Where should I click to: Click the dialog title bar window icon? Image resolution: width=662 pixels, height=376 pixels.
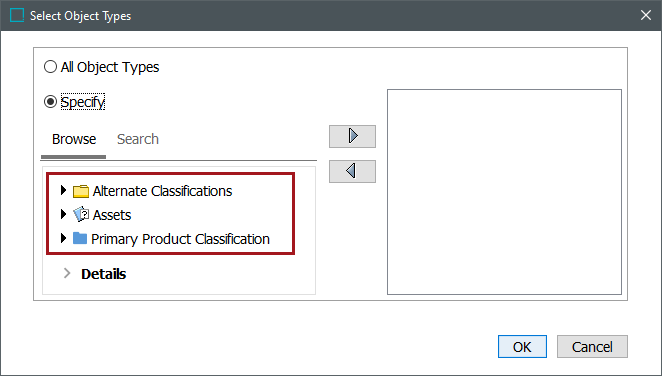pos(17,15)
